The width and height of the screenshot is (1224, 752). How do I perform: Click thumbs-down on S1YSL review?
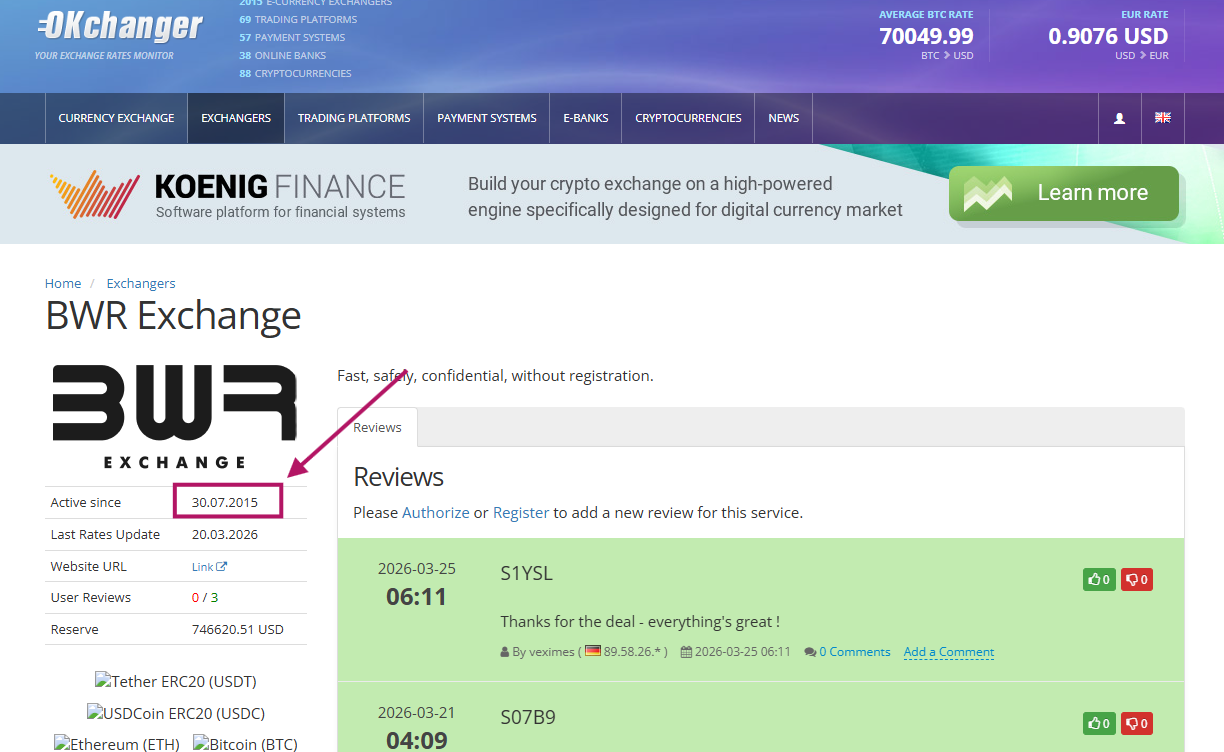point(1137,579)
